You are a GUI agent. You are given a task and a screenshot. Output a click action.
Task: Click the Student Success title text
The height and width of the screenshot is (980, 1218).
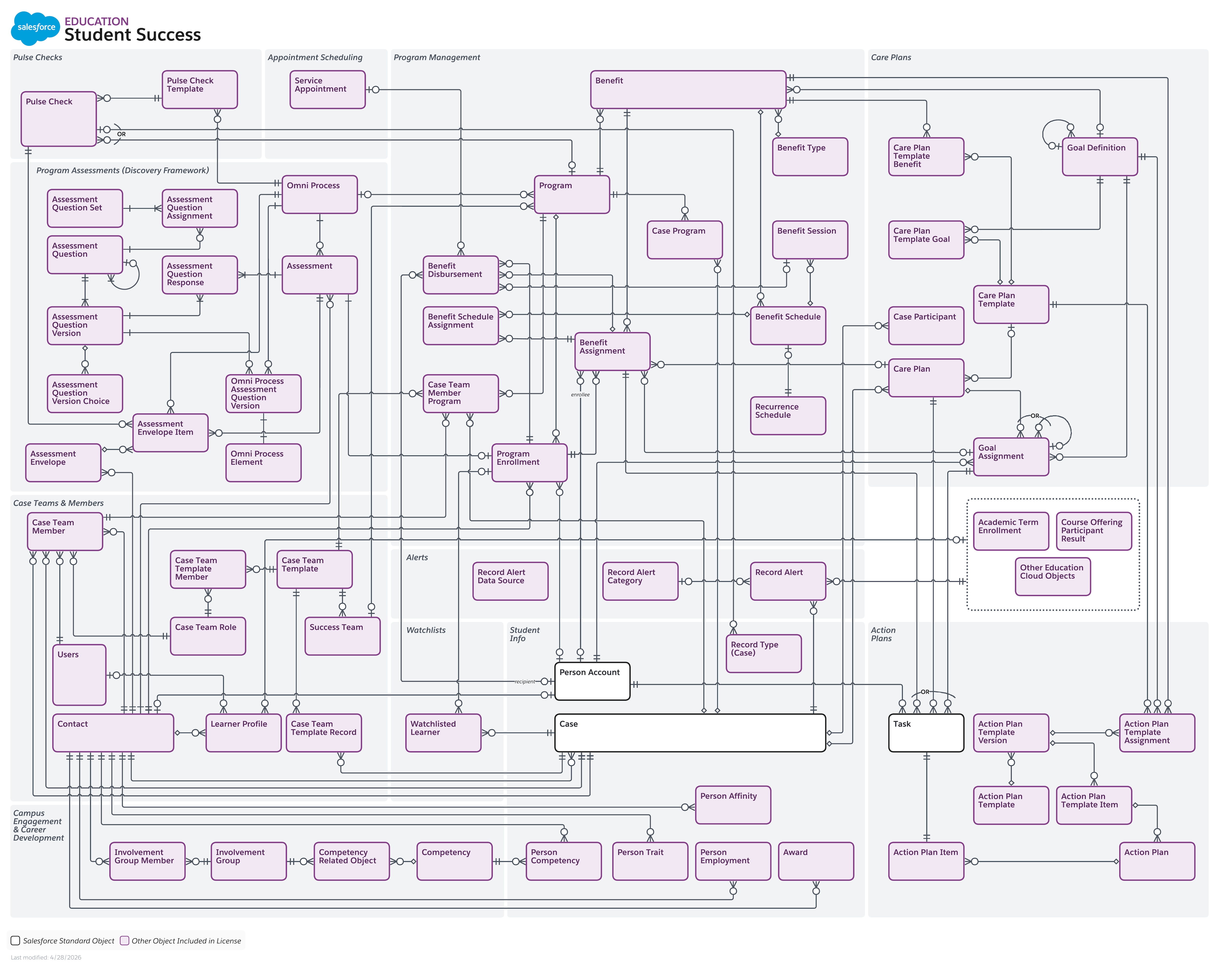coord(133,35)
